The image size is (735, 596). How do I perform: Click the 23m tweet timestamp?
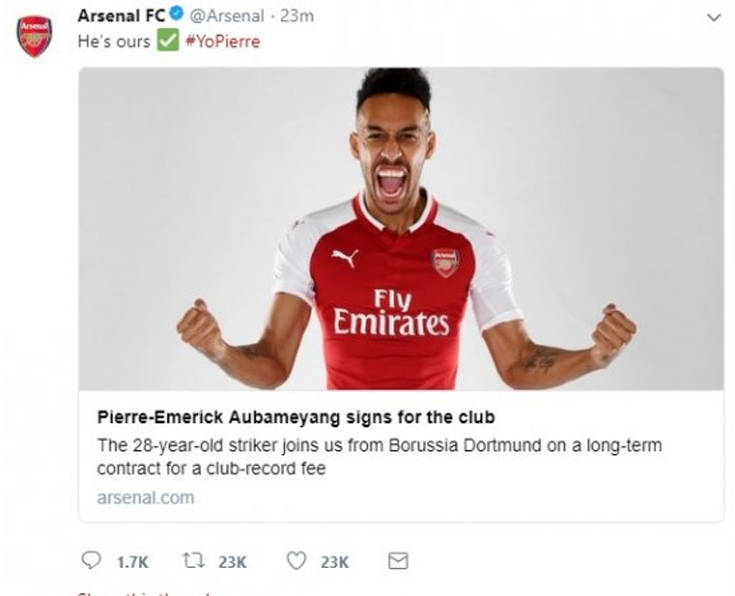click(x=296, y=16)
